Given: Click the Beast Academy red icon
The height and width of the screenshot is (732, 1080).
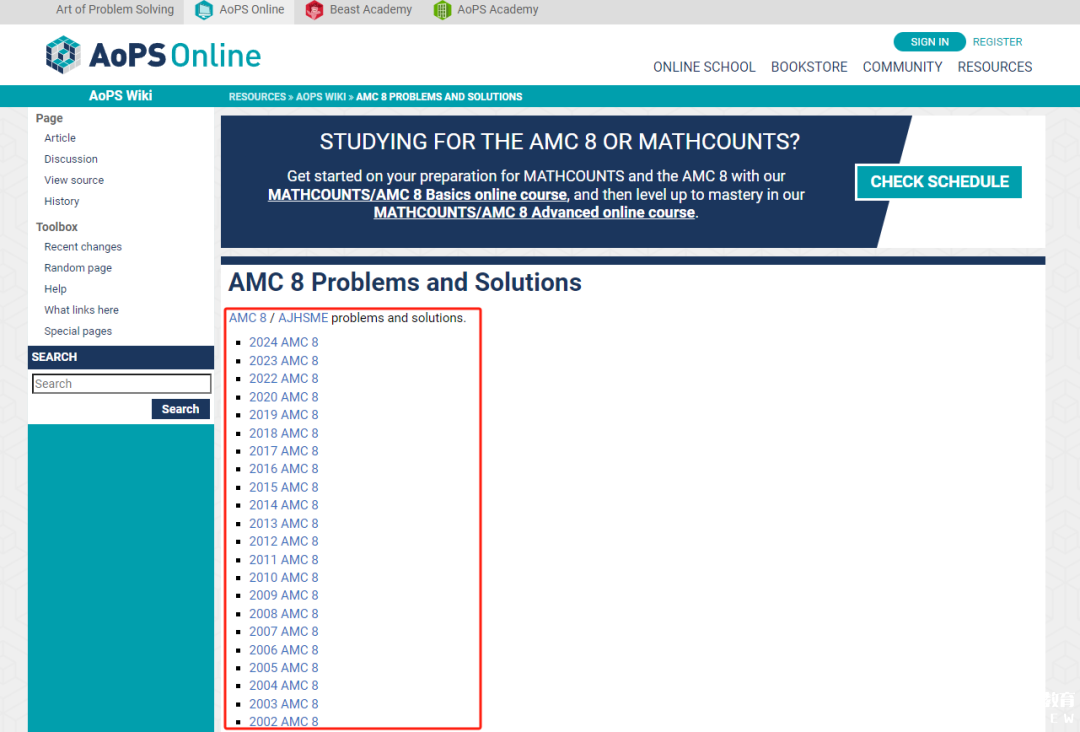Looking at the screenshot, I should [x=314, y=10].
